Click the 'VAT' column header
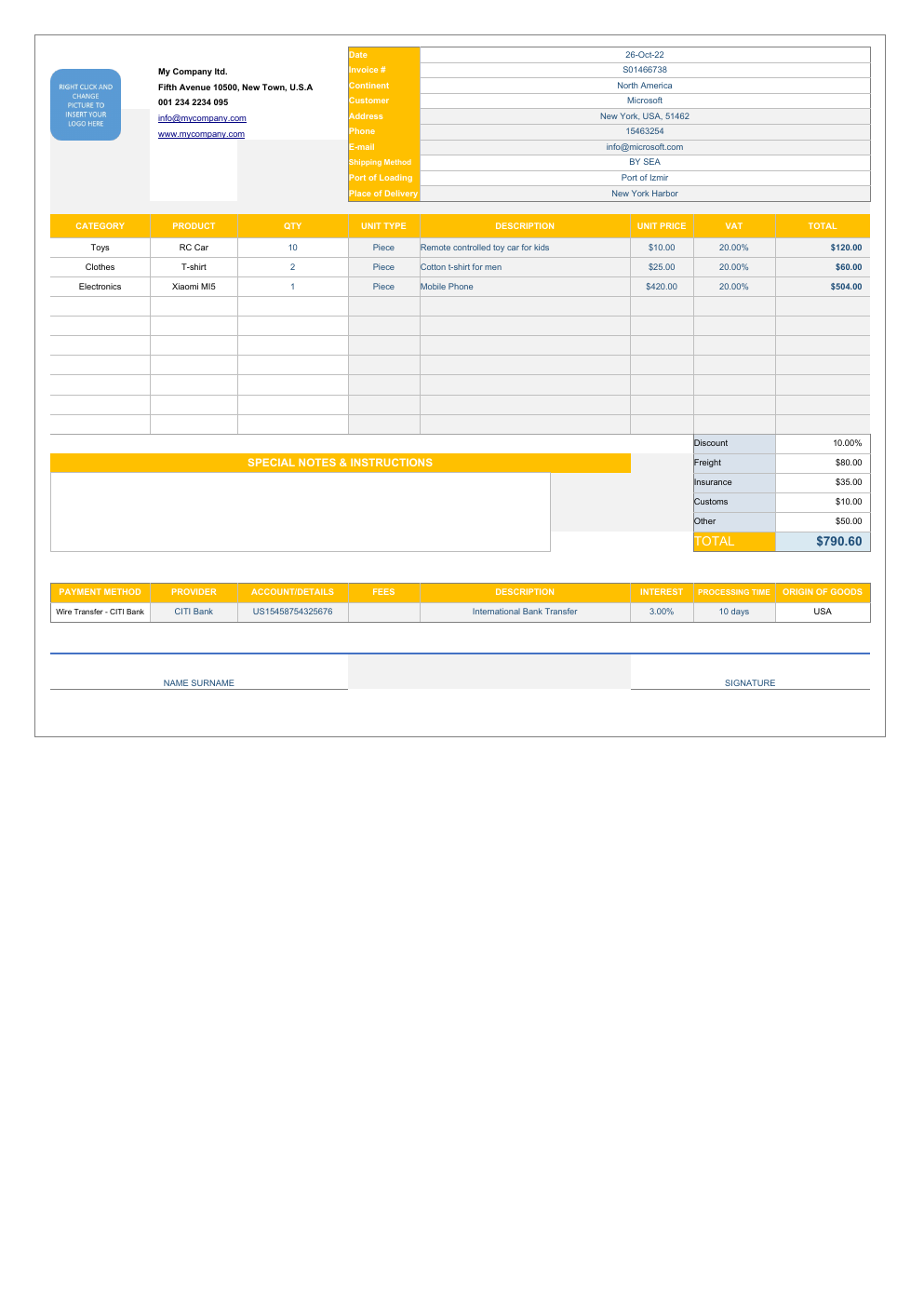924x1307 pixels. coord(734,226)
